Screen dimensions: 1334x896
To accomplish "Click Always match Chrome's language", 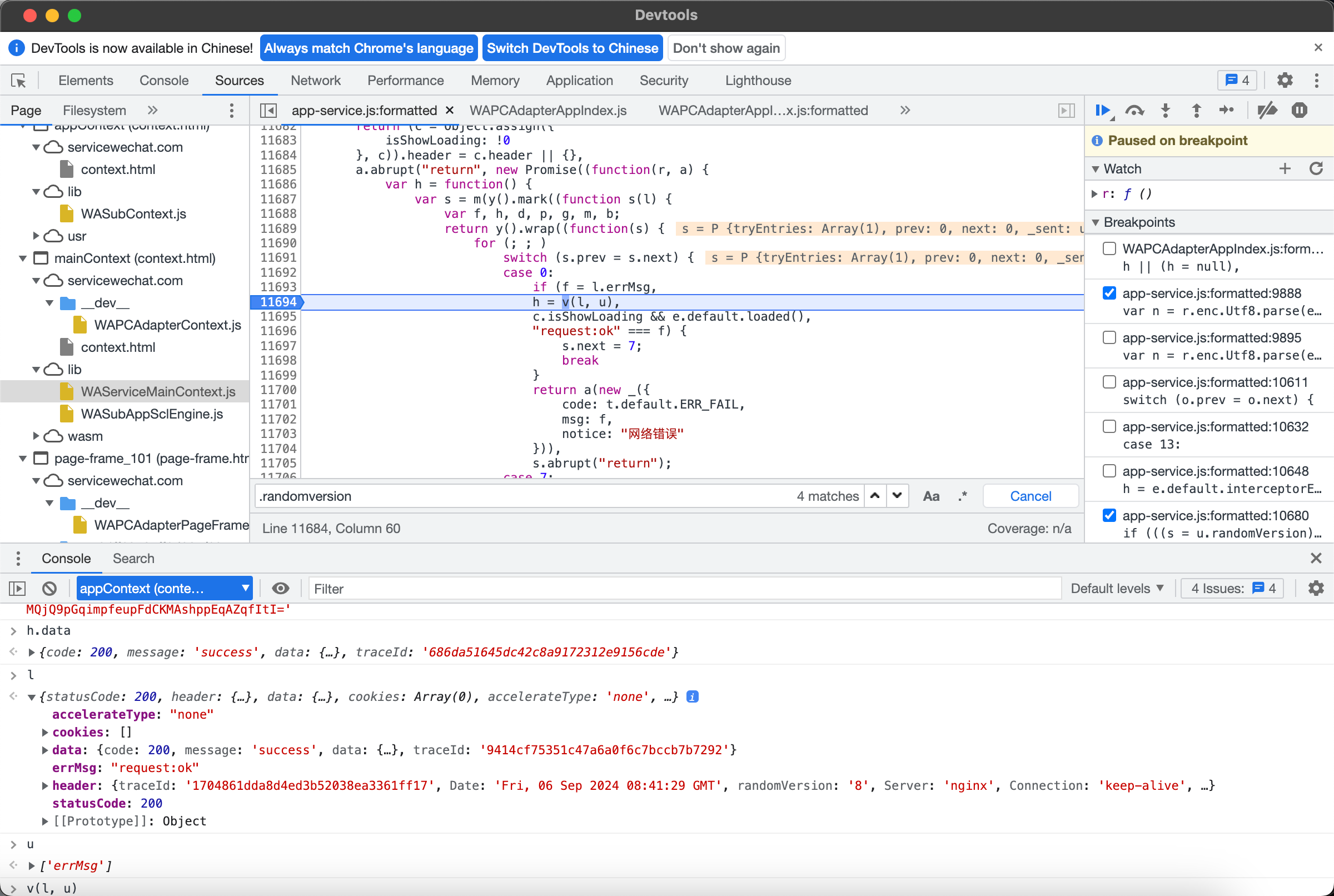I will click(369, 48).
